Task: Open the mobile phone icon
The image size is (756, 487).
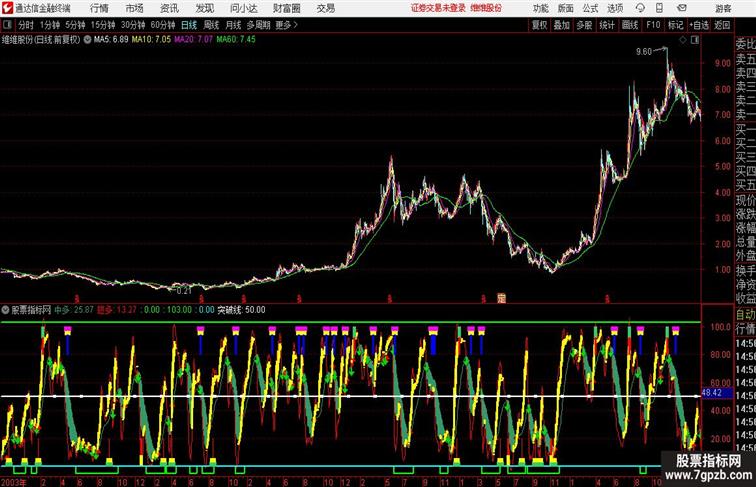Action: 659,8
